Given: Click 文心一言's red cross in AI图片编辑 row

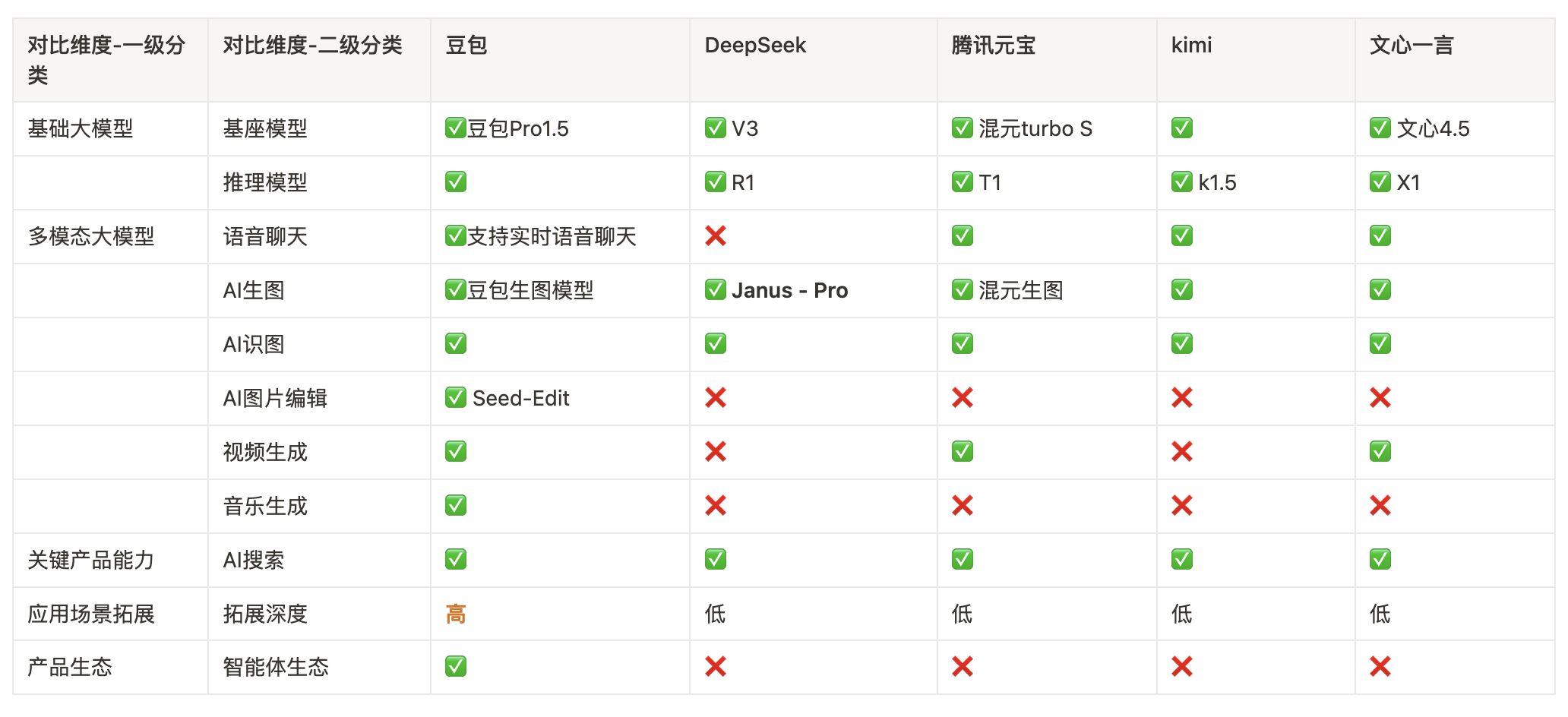Looking at the screenshot, I should point(1380,398).
